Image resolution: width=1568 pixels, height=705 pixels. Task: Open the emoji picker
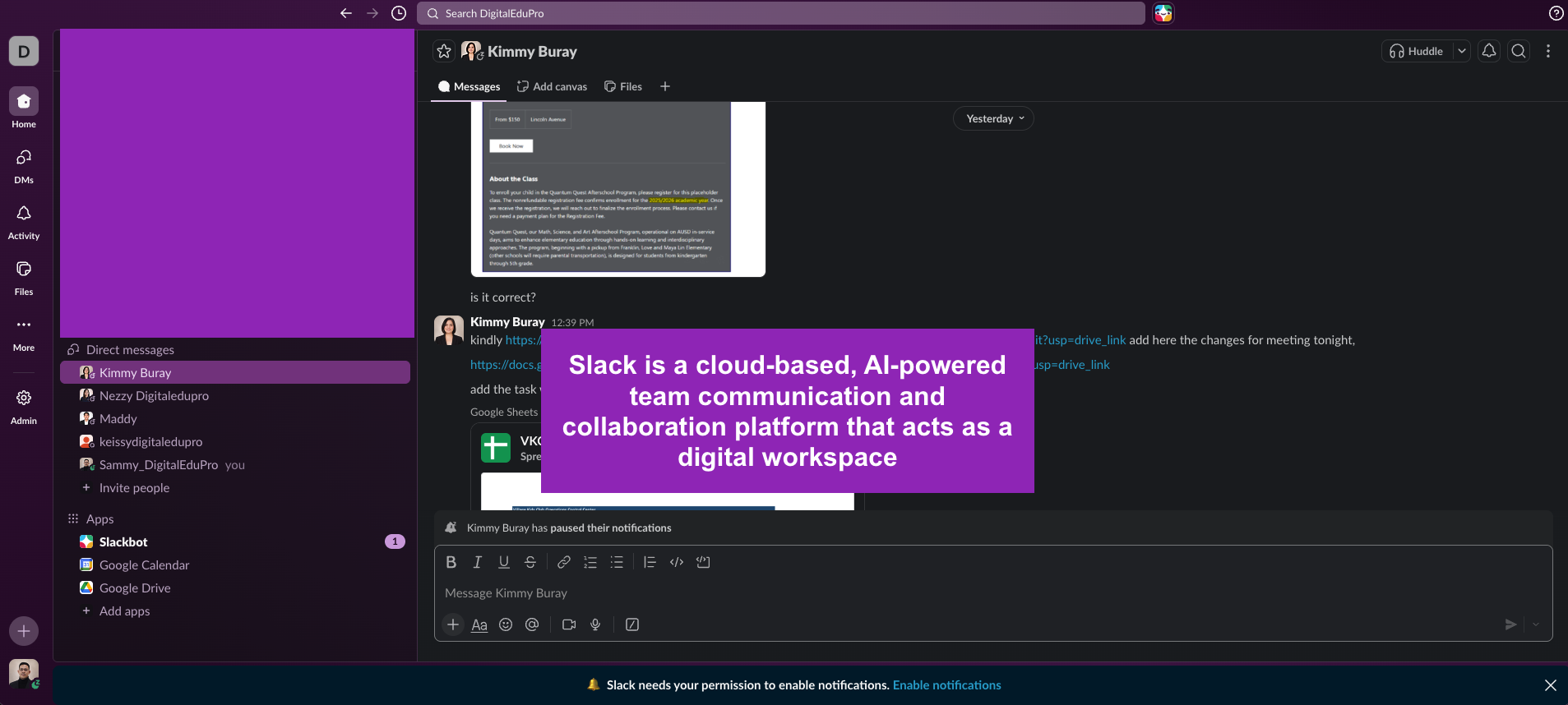(x=506, y=624)
